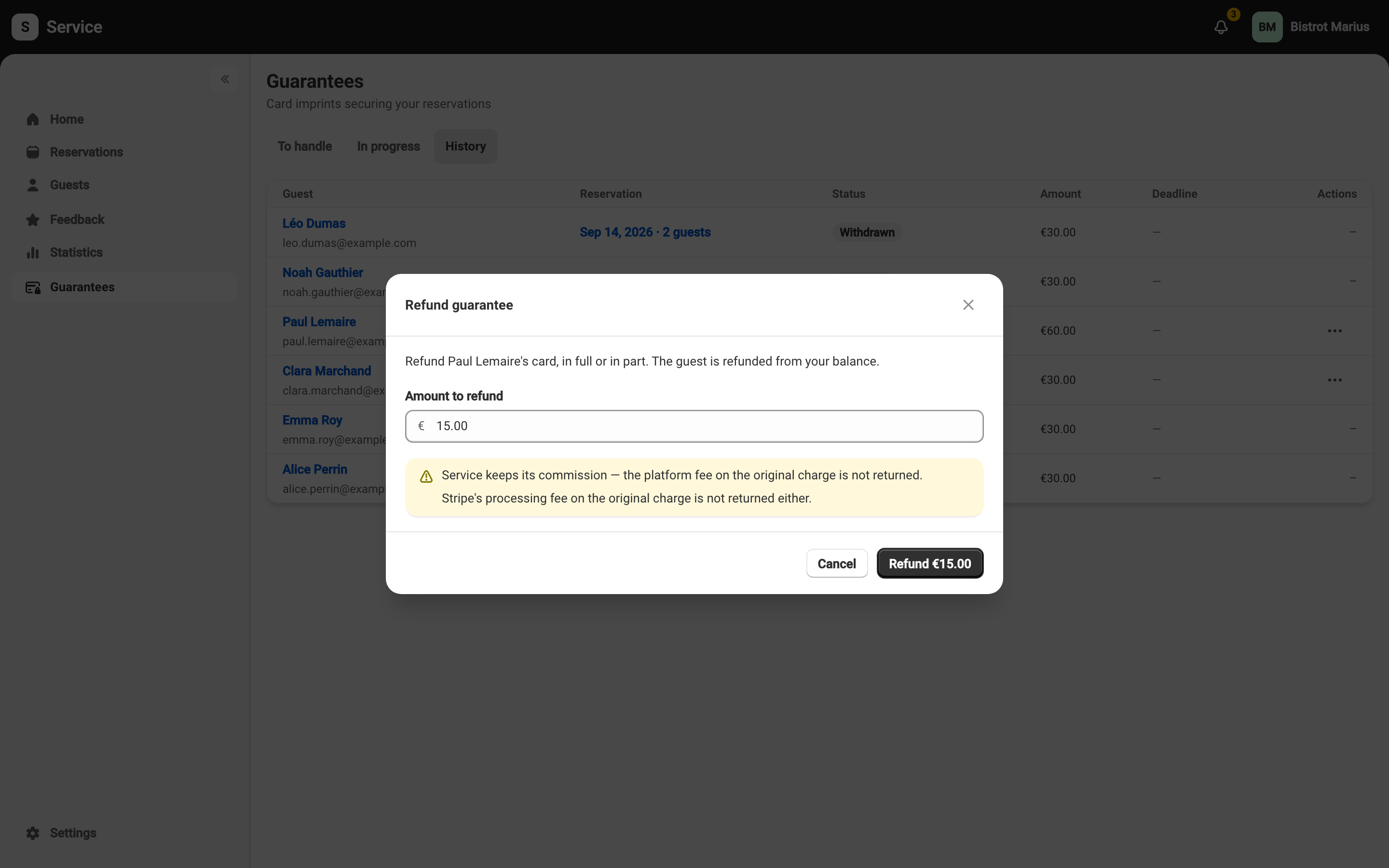Screen dimensions: 1389x868
Task: Click the Reservation column header
Action: tap(611, 194)
